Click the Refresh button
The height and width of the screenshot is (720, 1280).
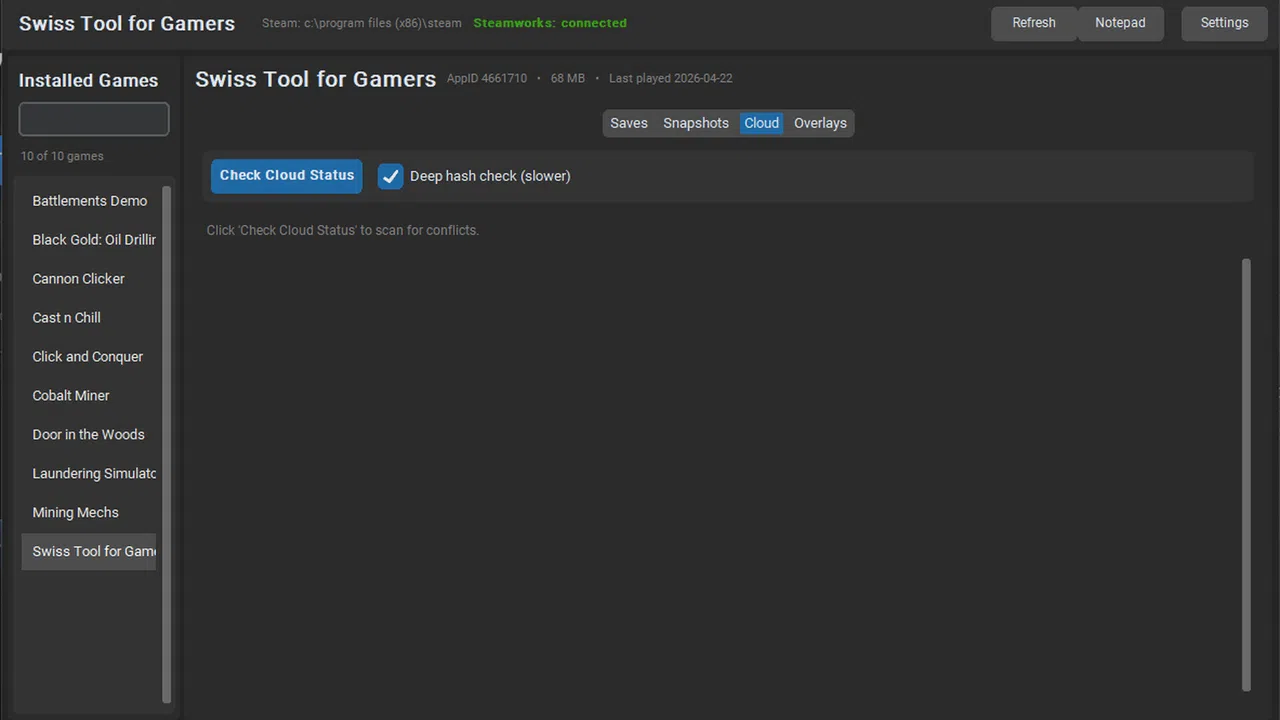[1034, 23]
